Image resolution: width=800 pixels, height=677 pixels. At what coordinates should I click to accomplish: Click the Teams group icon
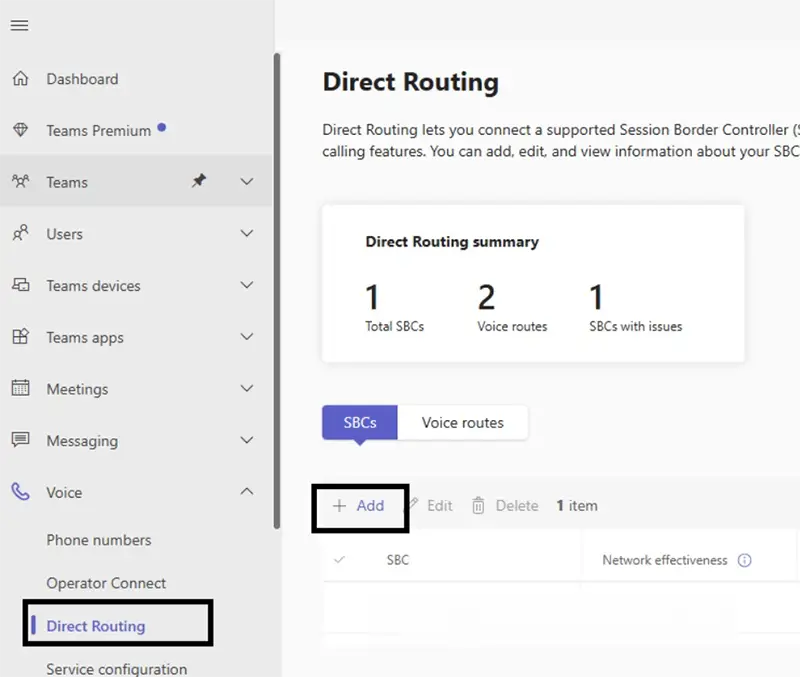[20, 182]
